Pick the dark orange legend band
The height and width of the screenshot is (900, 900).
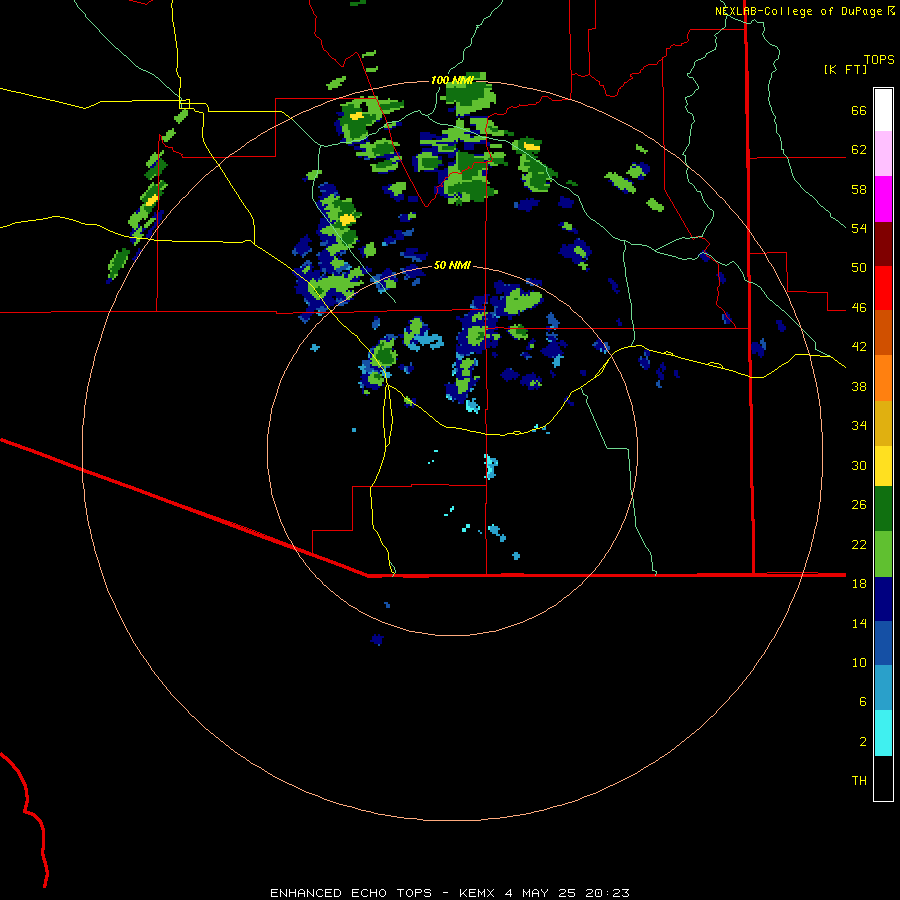[x=883, y=332]
